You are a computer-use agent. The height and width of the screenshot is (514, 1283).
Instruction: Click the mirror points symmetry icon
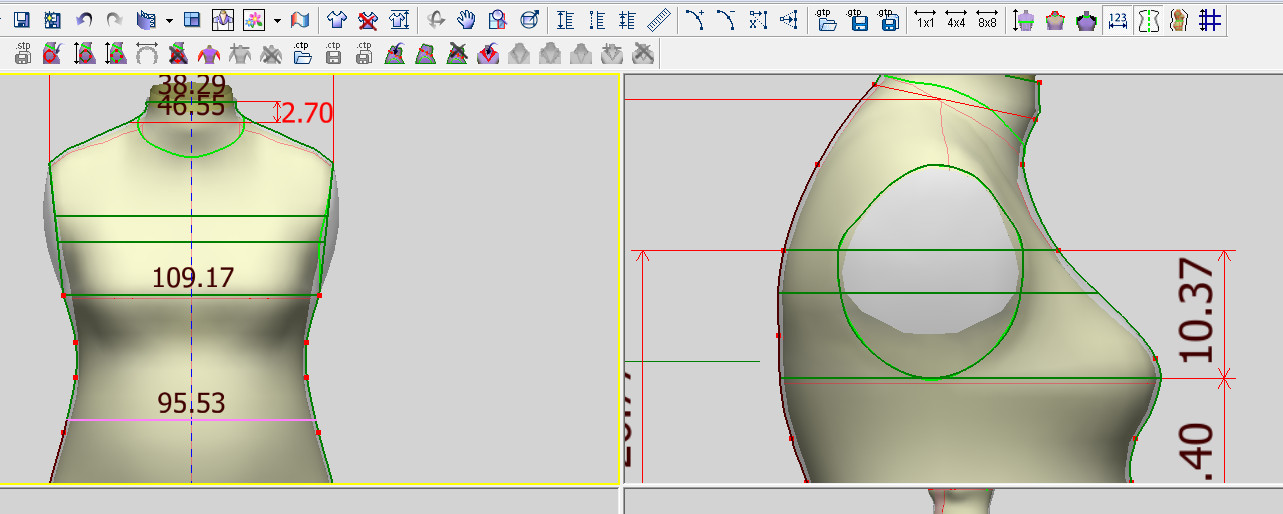789,19
